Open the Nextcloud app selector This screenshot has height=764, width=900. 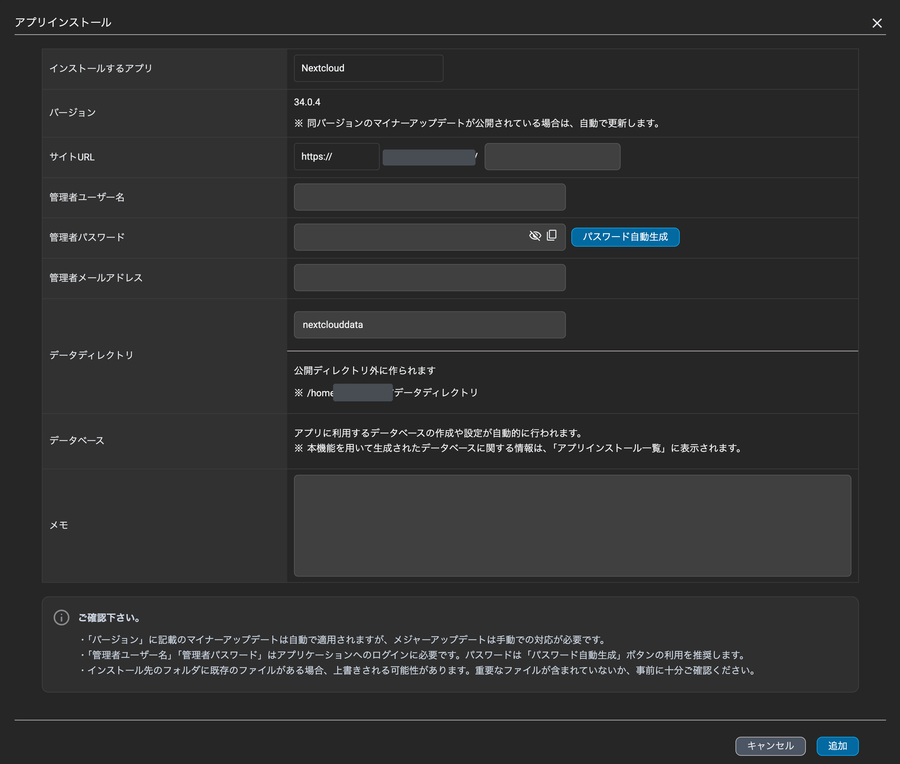(368, 68)
